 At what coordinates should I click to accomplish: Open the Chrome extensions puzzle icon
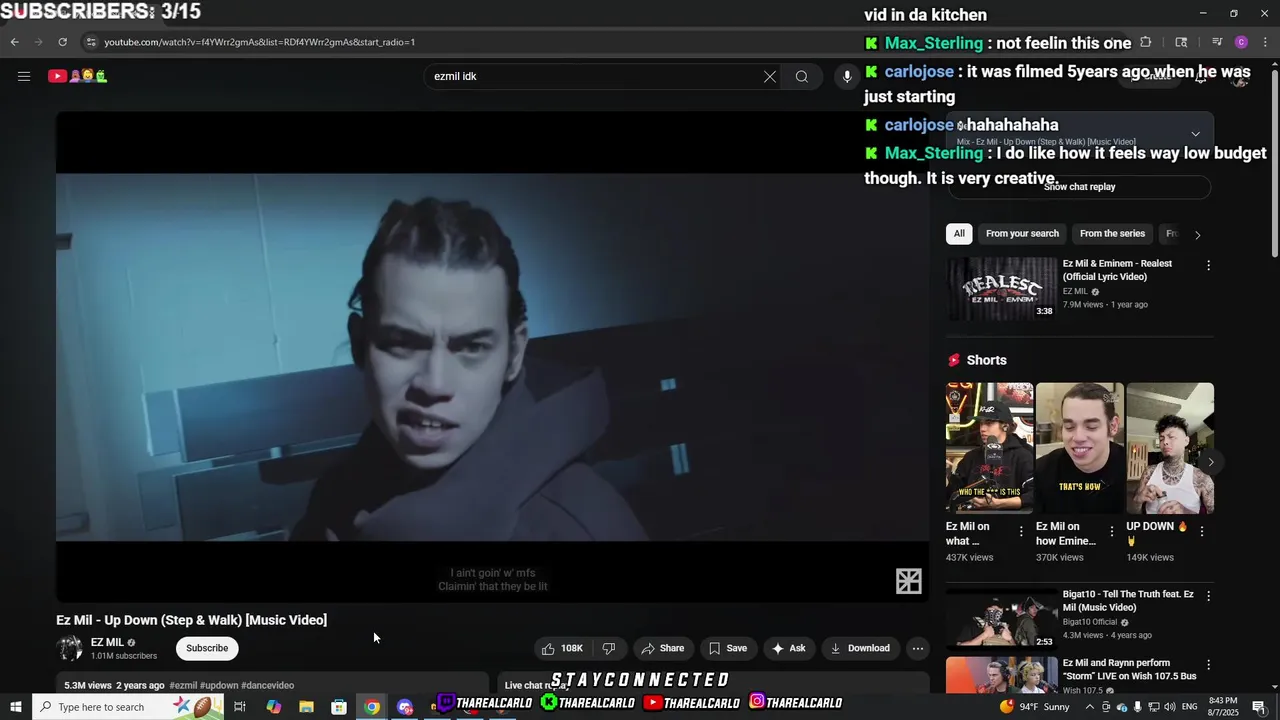click(x=1146, y=42)
